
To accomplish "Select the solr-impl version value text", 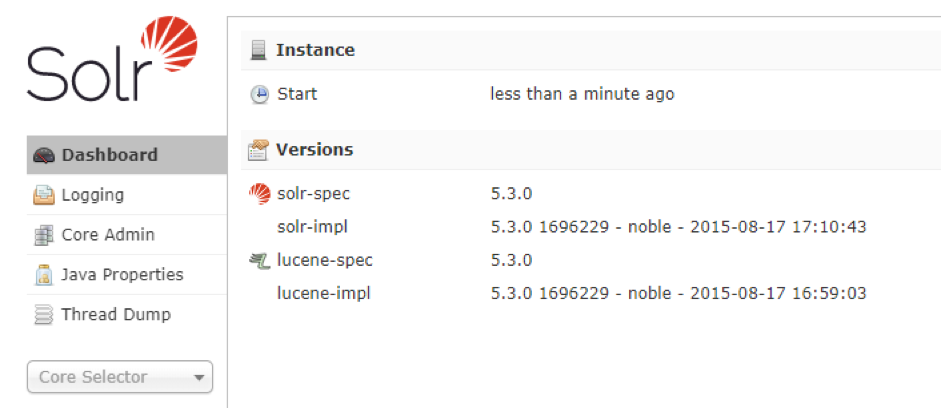I will 677,227.
